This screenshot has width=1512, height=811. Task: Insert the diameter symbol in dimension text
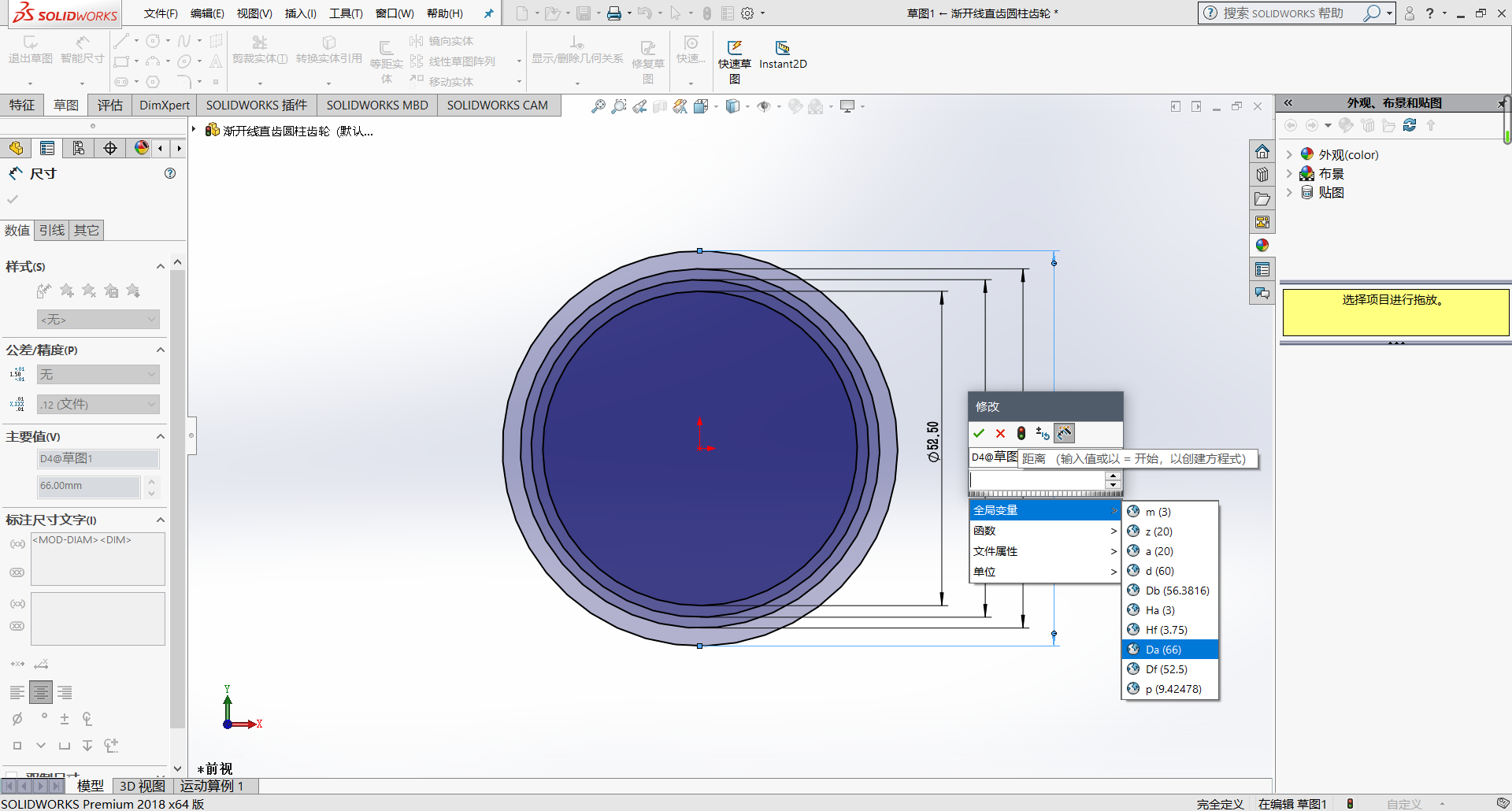17,719
